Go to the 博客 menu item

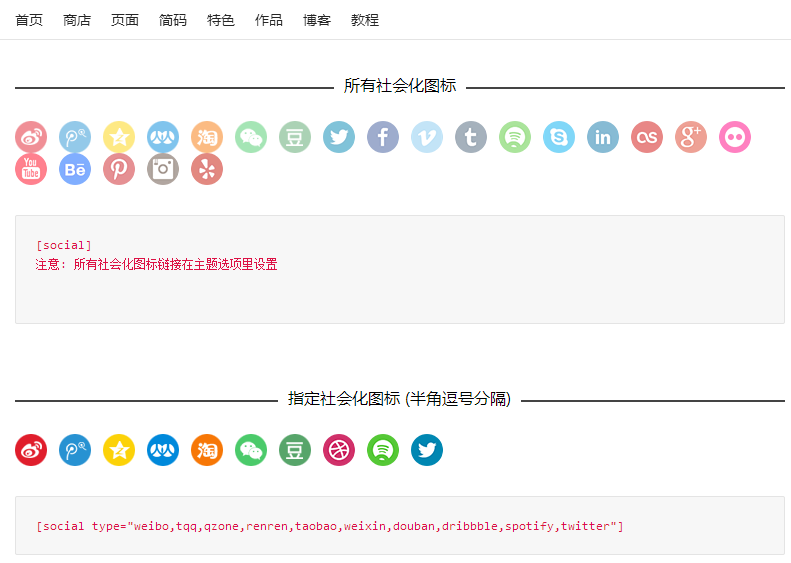pos(317,20)
